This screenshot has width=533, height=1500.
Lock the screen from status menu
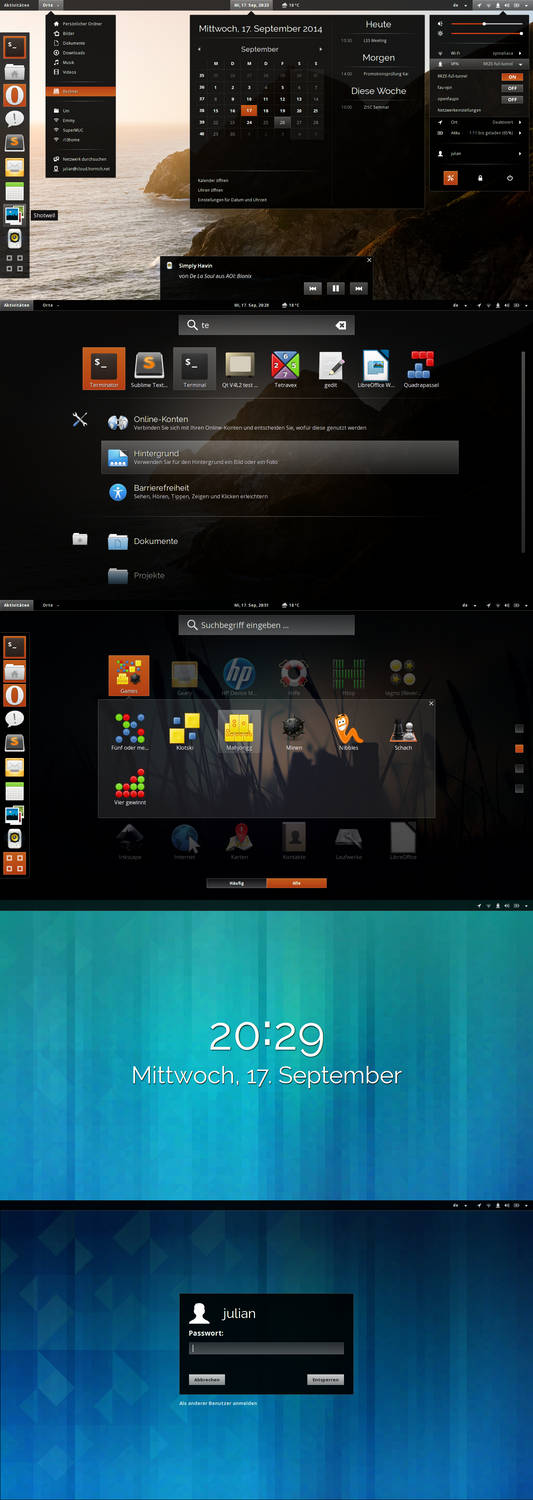click(x=480, y=178)
